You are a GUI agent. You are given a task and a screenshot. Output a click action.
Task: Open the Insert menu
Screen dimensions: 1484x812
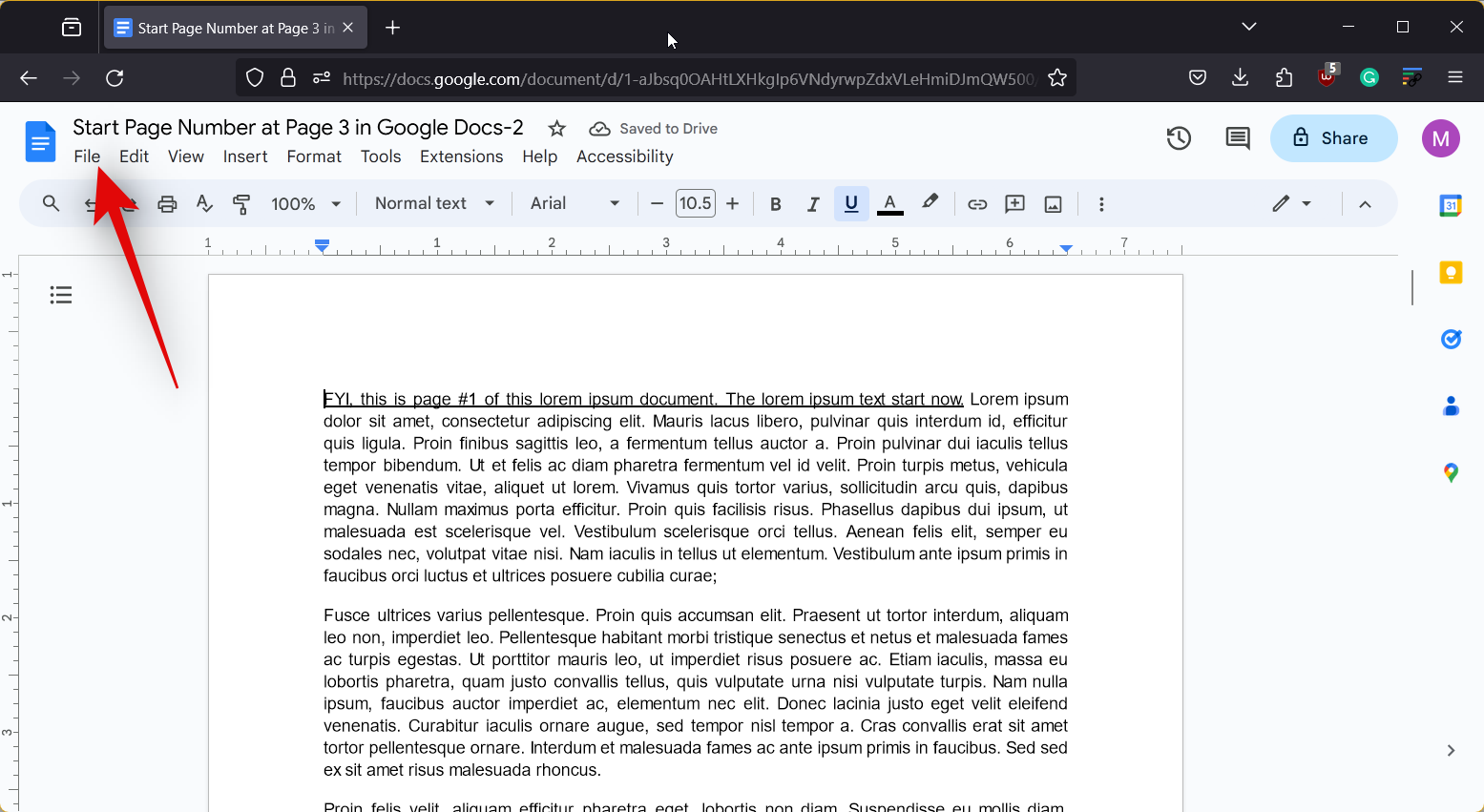pos(245,156)
